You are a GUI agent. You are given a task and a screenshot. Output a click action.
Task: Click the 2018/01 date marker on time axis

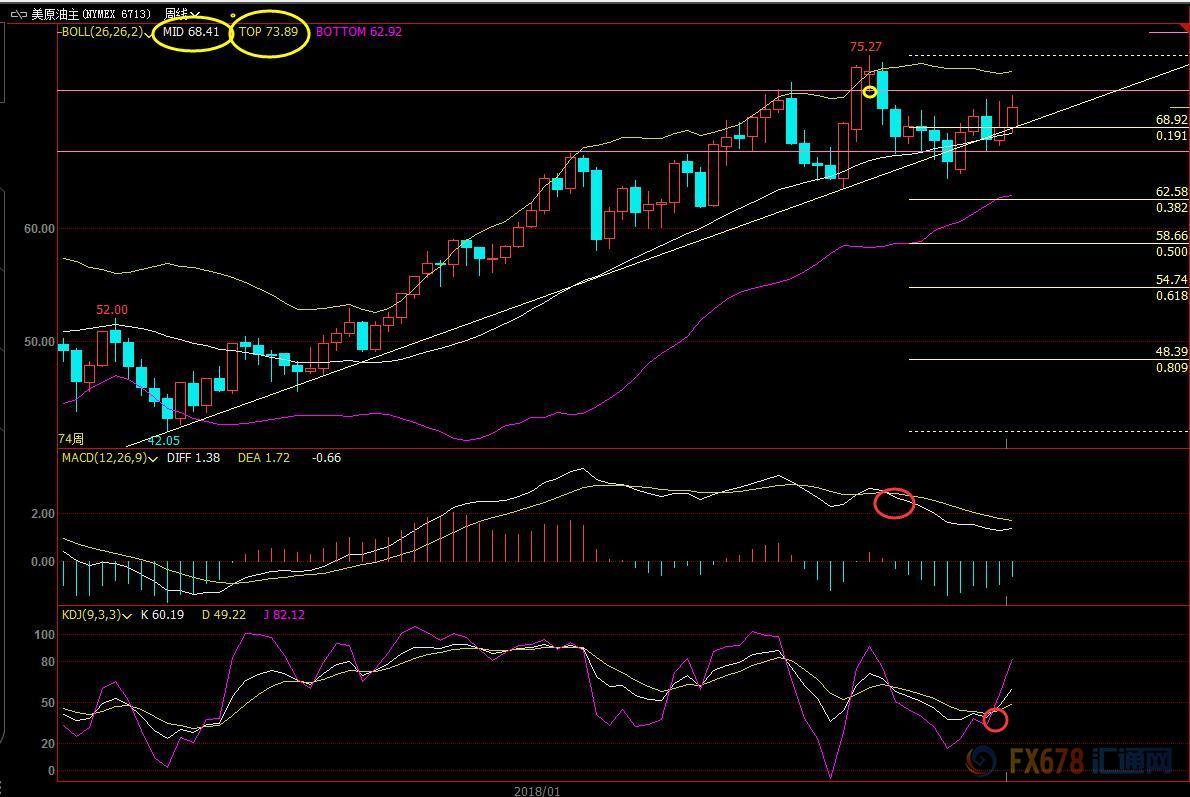[x=537, y=790]
